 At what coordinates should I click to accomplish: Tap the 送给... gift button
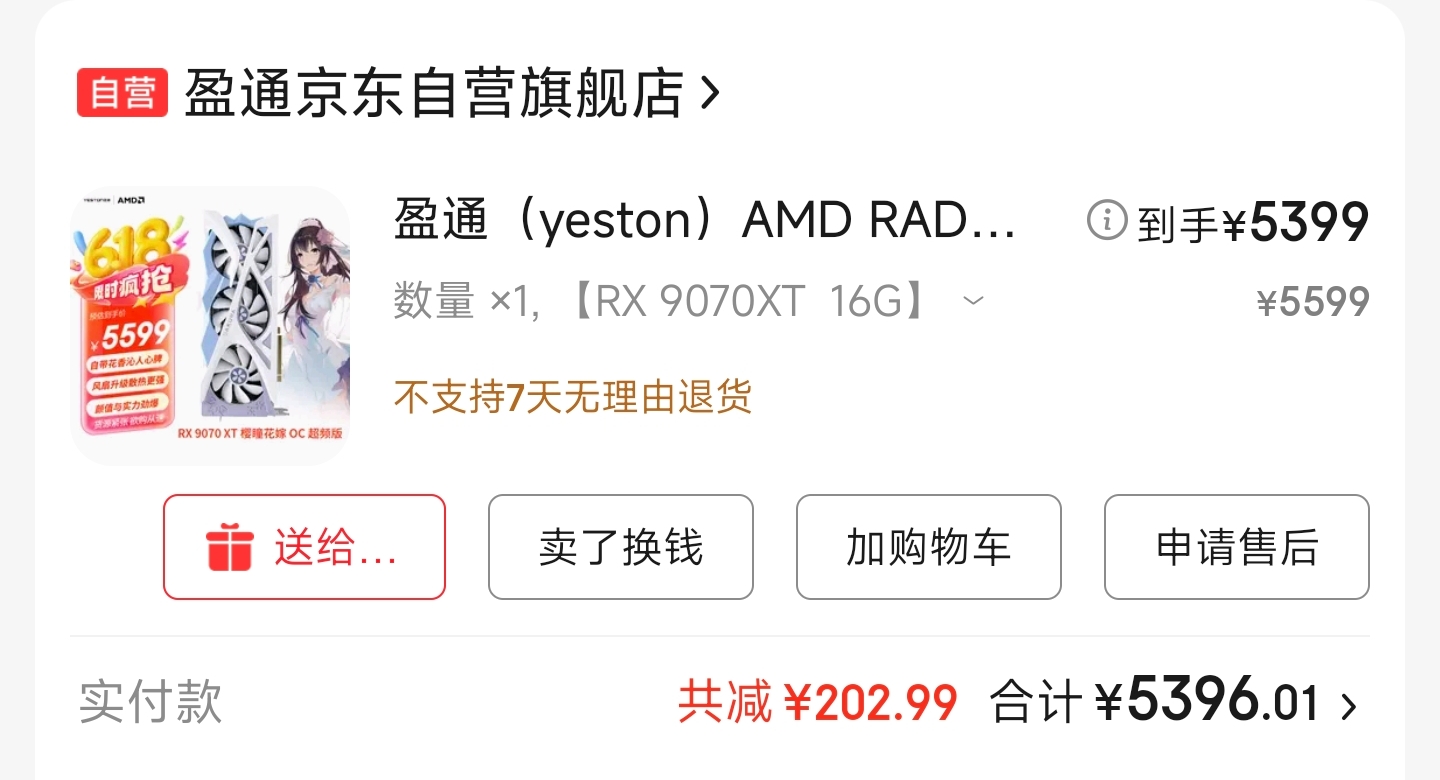tap(304, 547)
